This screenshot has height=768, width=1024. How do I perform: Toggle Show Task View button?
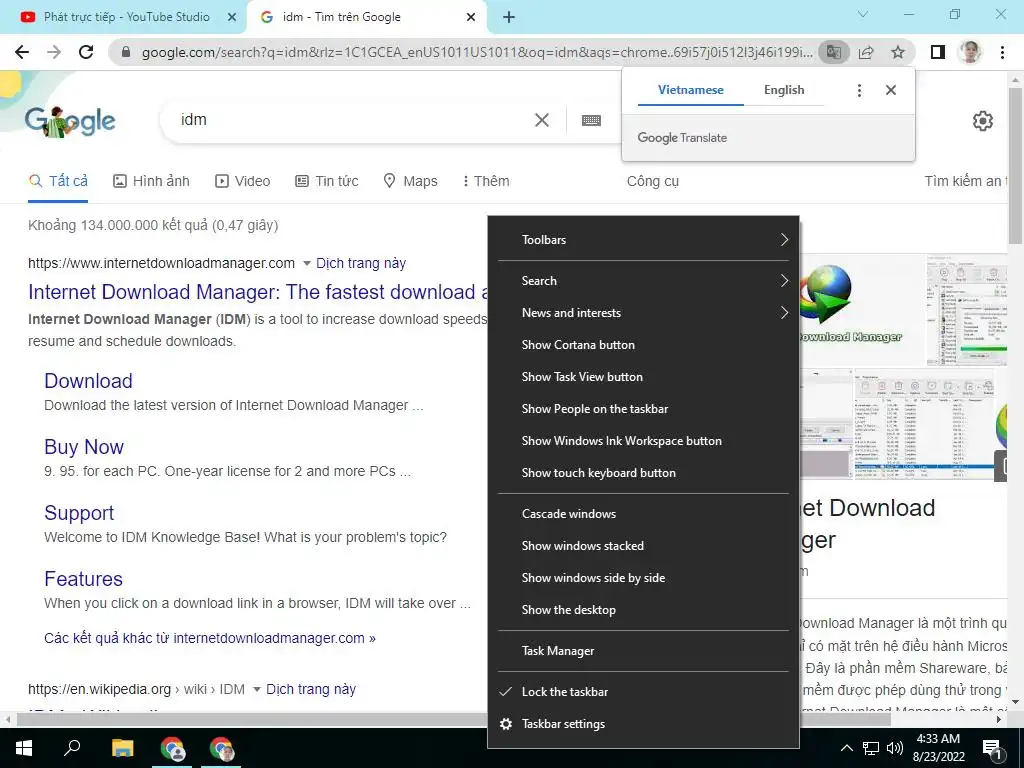click(643, 377)
